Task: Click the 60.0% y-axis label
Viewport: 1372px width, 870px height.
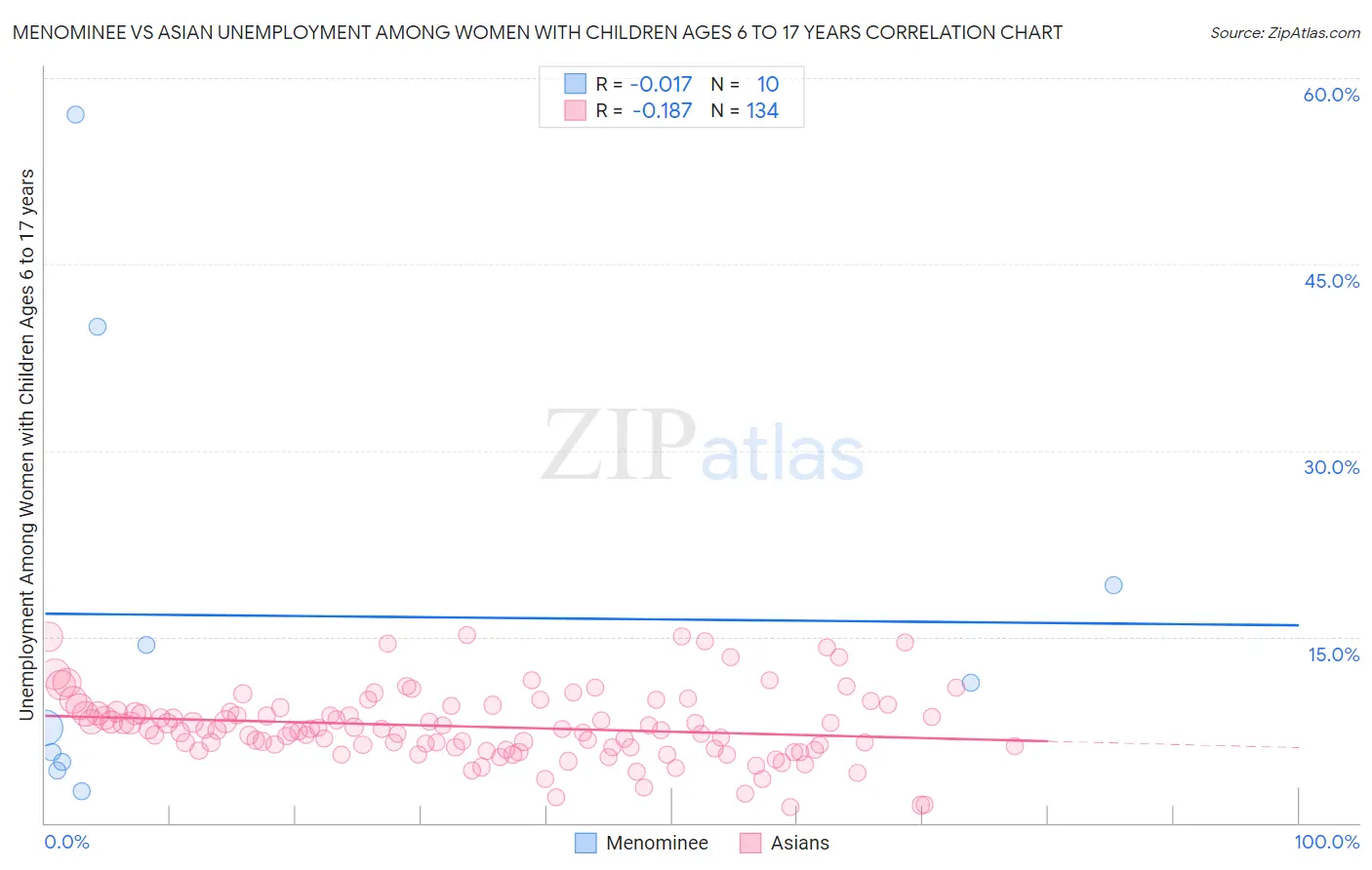Action: pyautogui.click(x=1331, y=95)
